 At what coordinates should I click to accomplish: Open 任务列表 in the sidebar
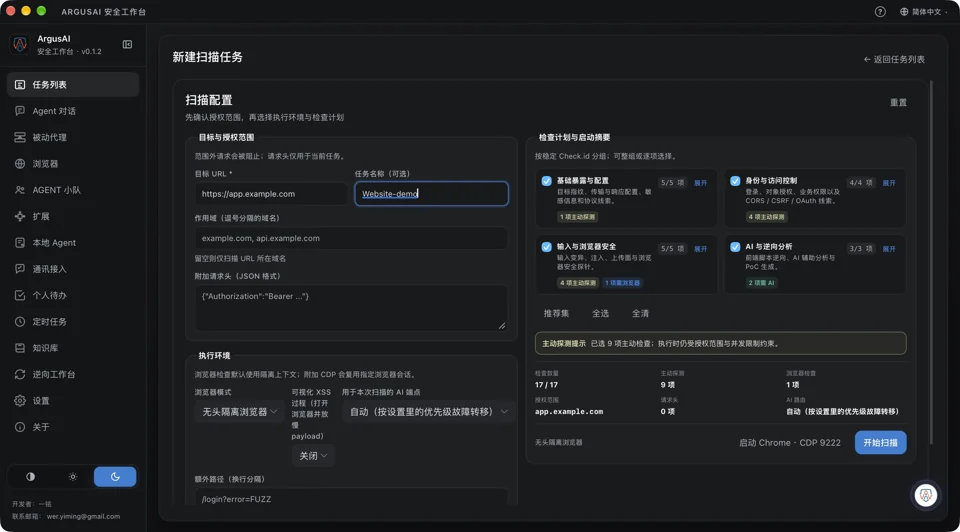click(x=73, y=84)
